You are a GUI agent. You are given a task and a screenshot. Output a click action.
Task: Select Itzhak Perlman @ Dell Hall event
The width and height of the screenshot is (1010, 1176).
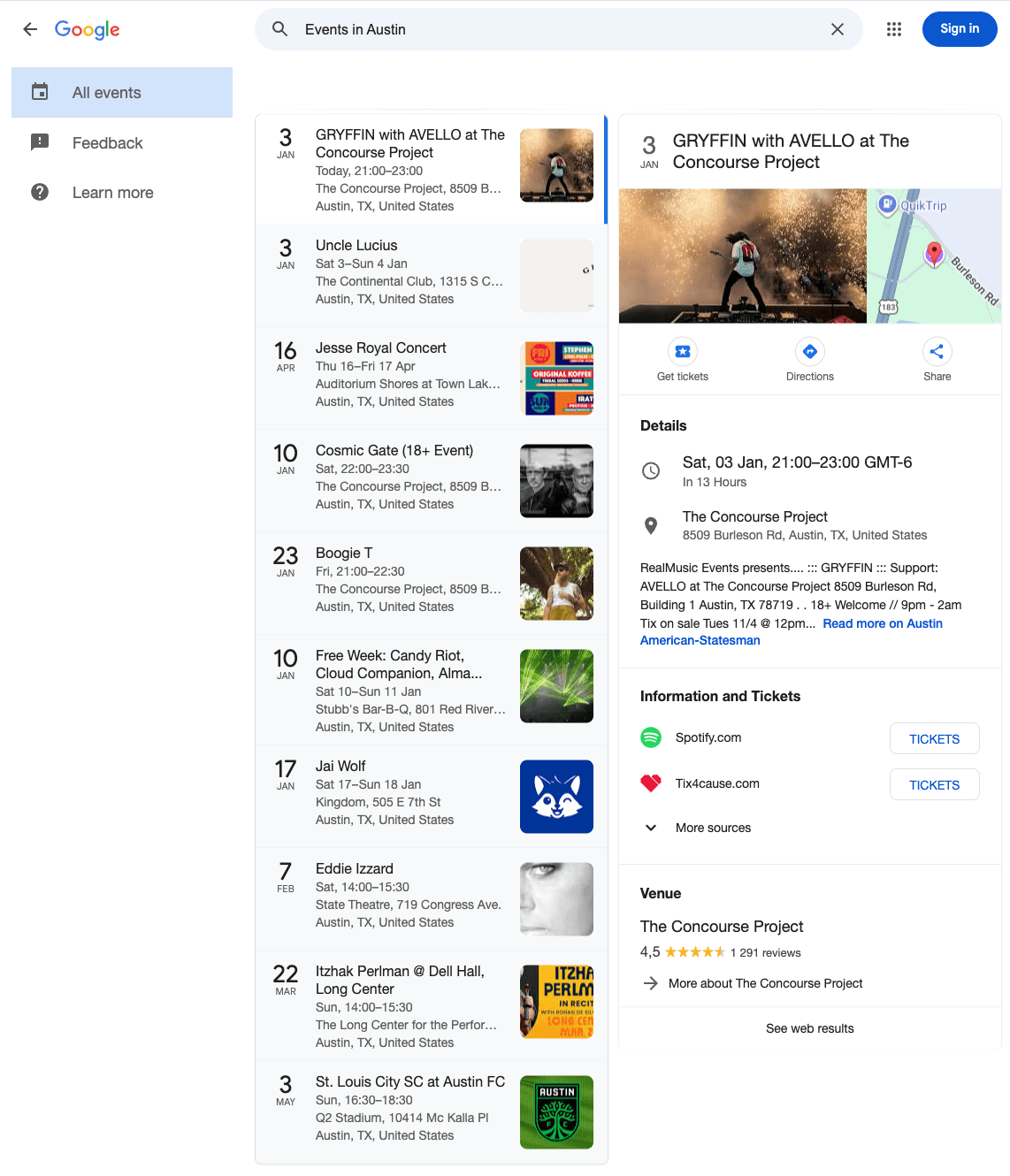[431, 1005]
